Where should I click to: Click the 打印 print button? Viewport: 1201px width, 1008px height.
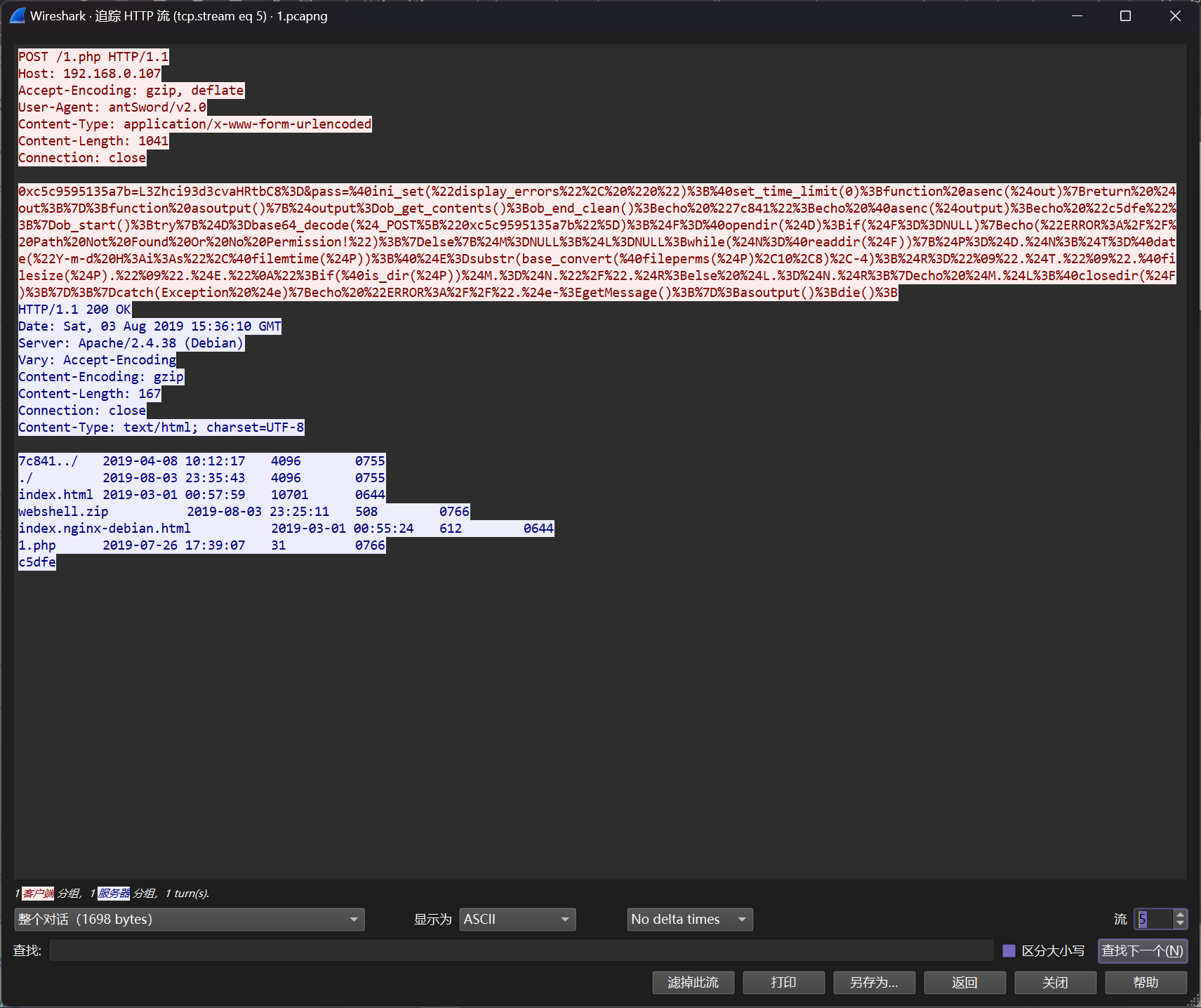pos(784,983)
